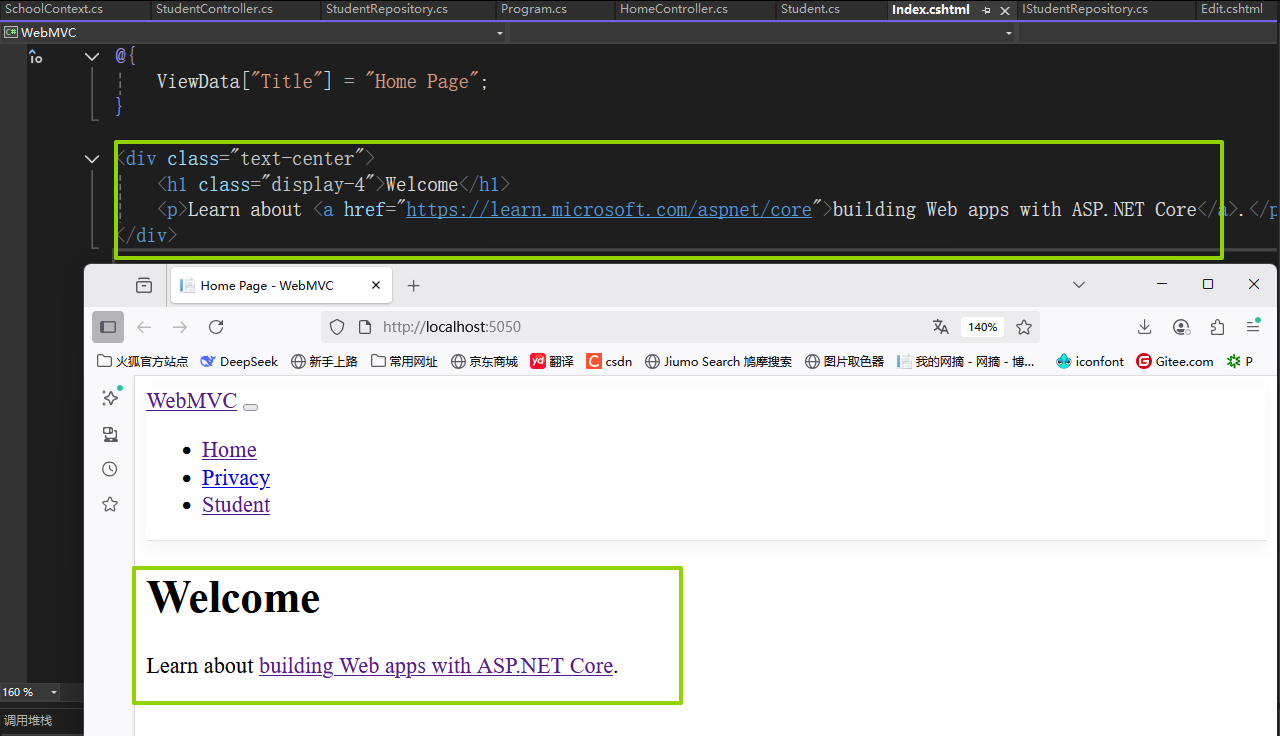The height and width of the screenshot is (736, 1280).
Task: Click the shield tracking protection icon
Action: point(337,327)
